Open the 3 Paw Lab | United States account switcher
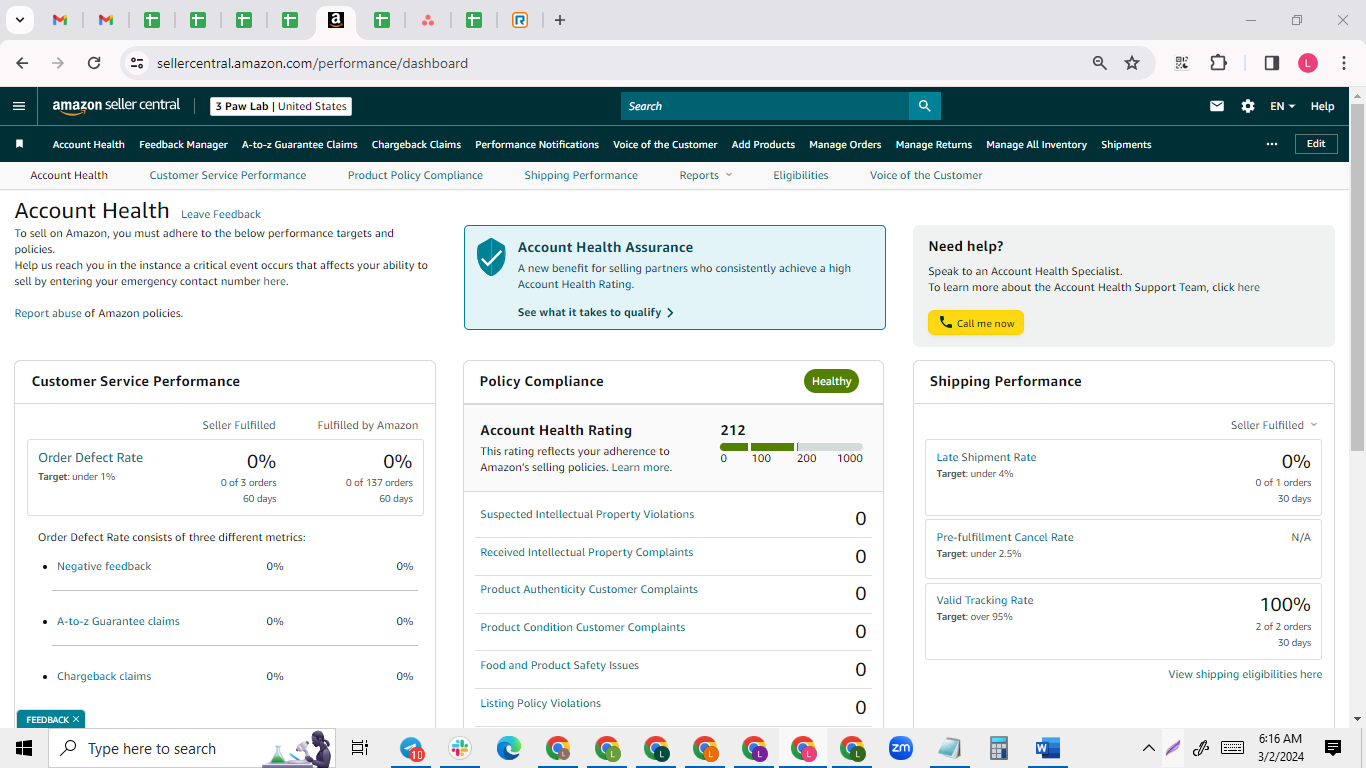 tap(281, 106)
